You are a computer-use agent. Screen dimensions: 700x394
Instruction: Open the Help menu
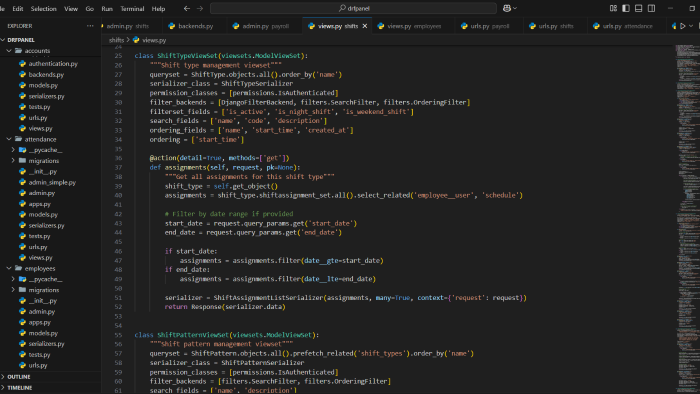pyautogui.click(x=158, y=8)
